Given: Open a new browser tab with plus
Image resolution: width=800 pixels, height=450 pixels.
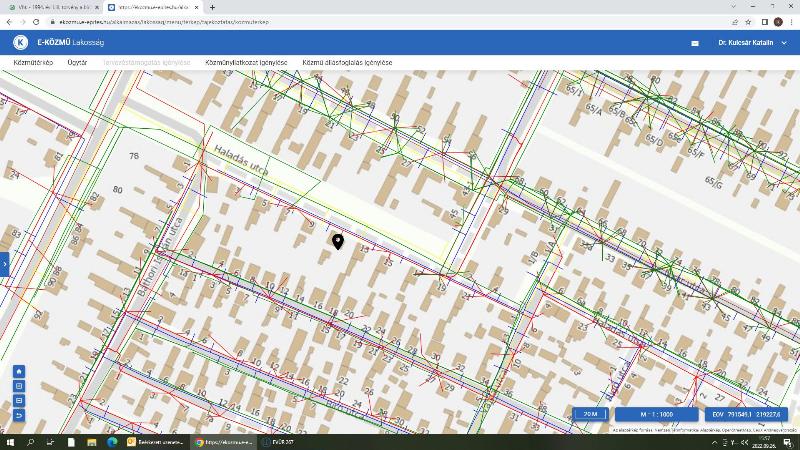Looking at the screenshot, I should [212, 8].
